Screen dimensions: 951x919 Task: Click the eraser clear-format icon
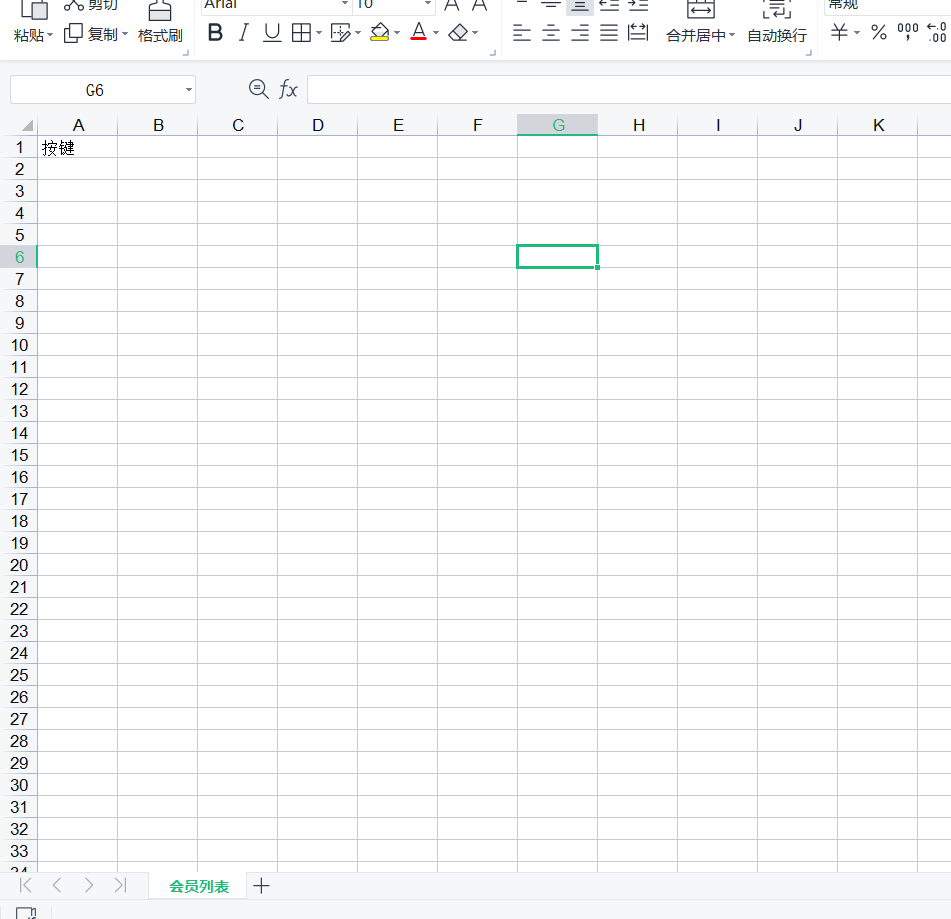click(458, 33)
